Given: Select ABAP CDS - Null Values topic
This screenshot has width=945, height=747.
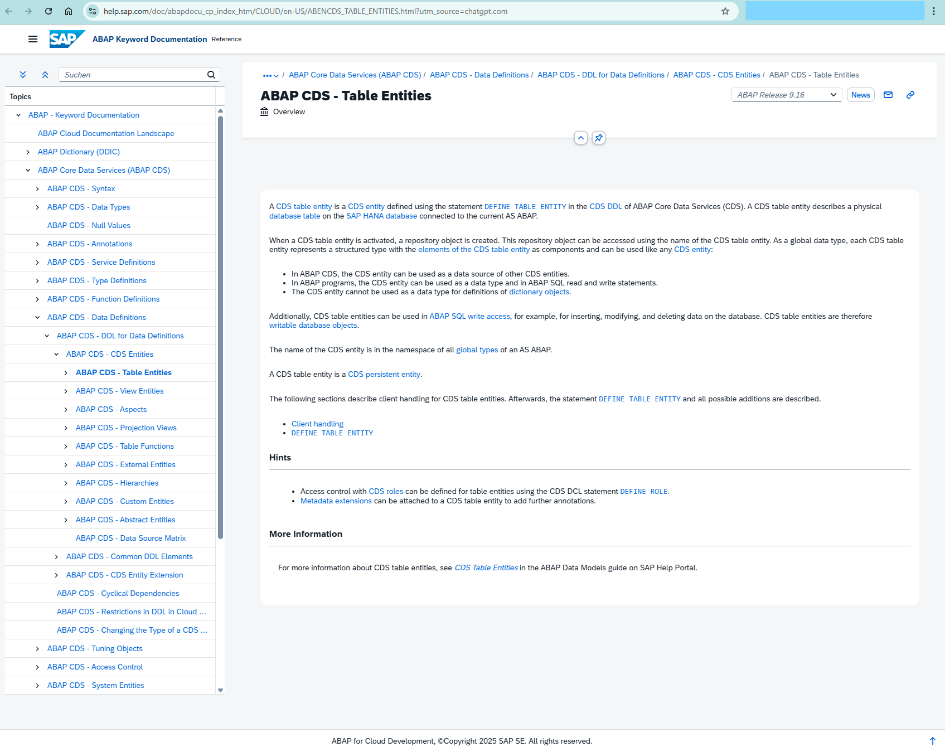Looking at the screenshot, I should click(89, 225).
